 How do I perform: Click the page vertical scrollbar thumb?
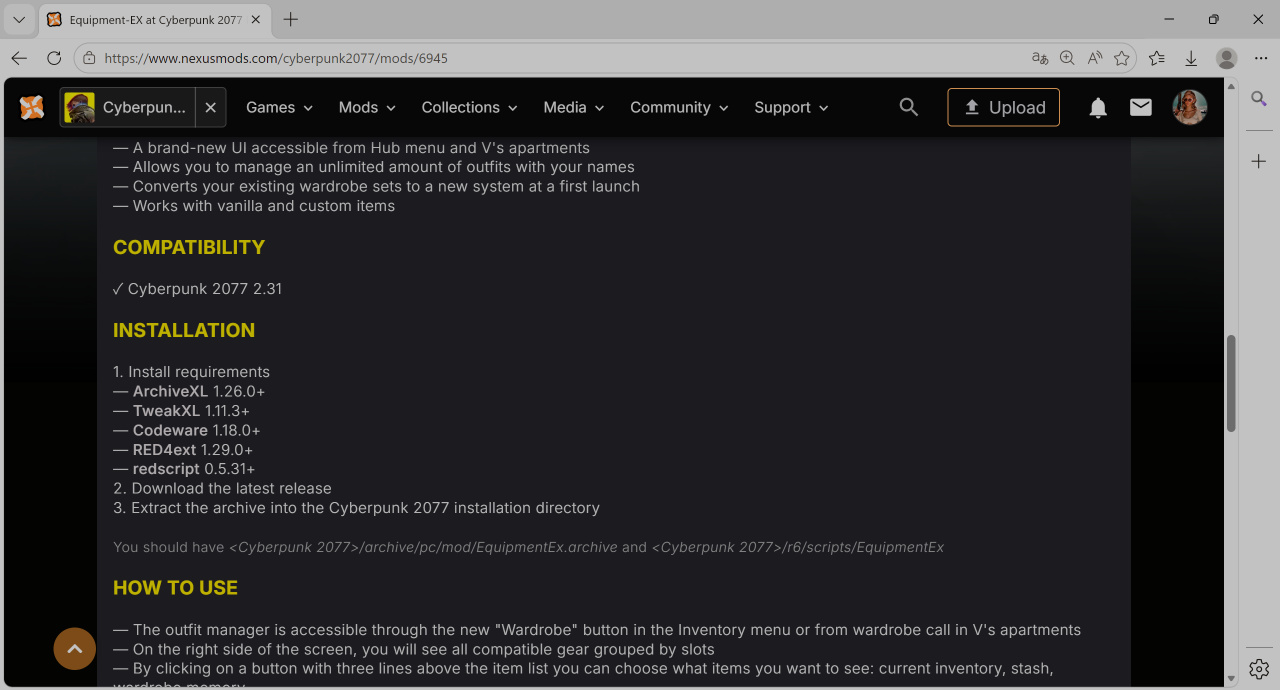point(1232,384)
